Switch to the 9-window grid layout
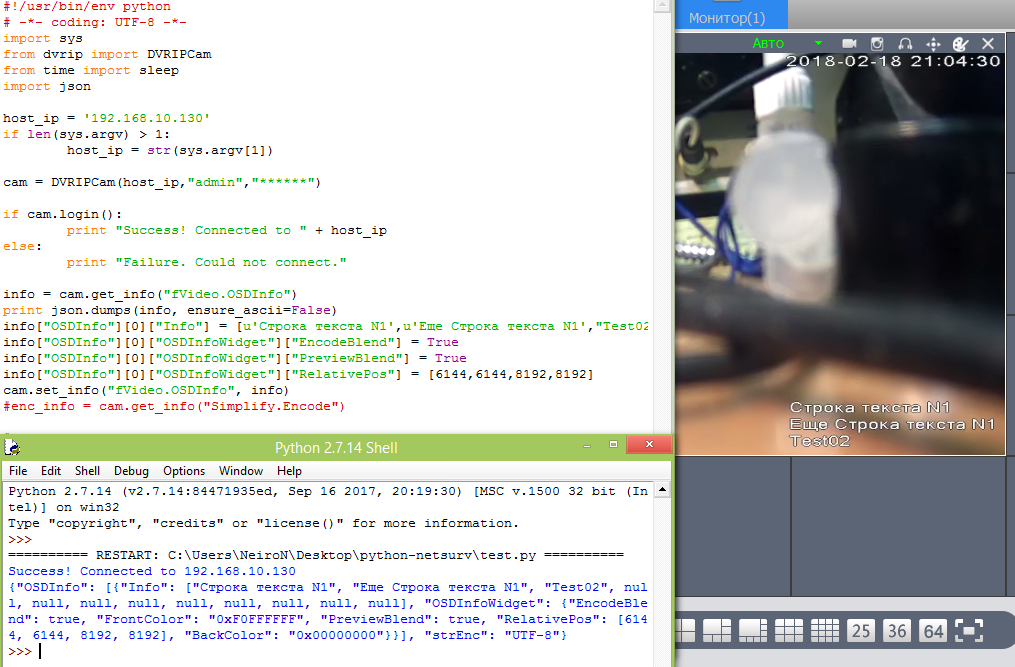The width and height of the screenshot is (1015, 667). click(789, 630)
